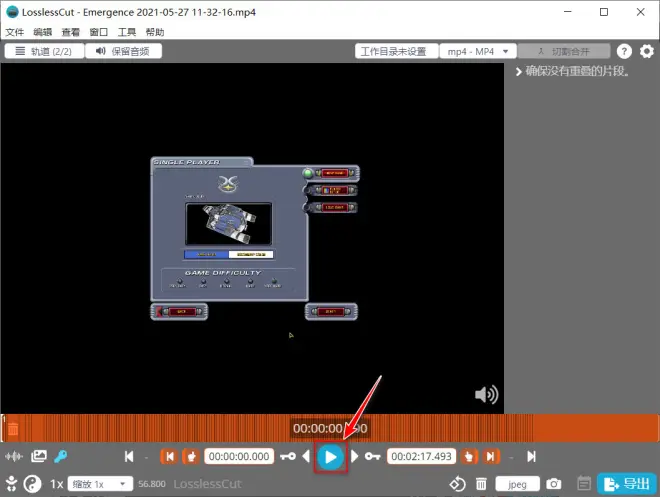This screenshot has width=660, height=497.
Task: Click the video preview area
Action: click(x=253, y=238)
